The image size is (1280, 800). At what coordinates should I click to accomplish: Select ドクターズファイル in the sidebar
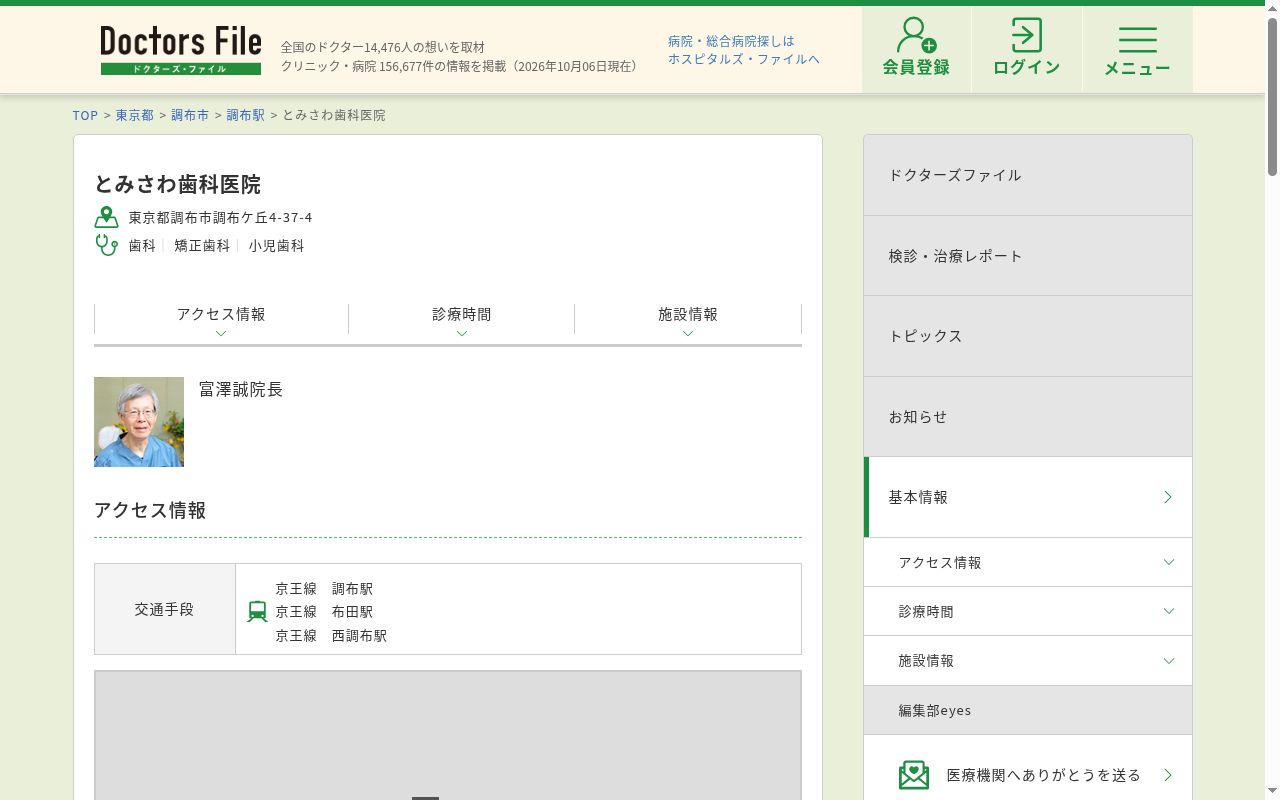[x=1028, y=175]
